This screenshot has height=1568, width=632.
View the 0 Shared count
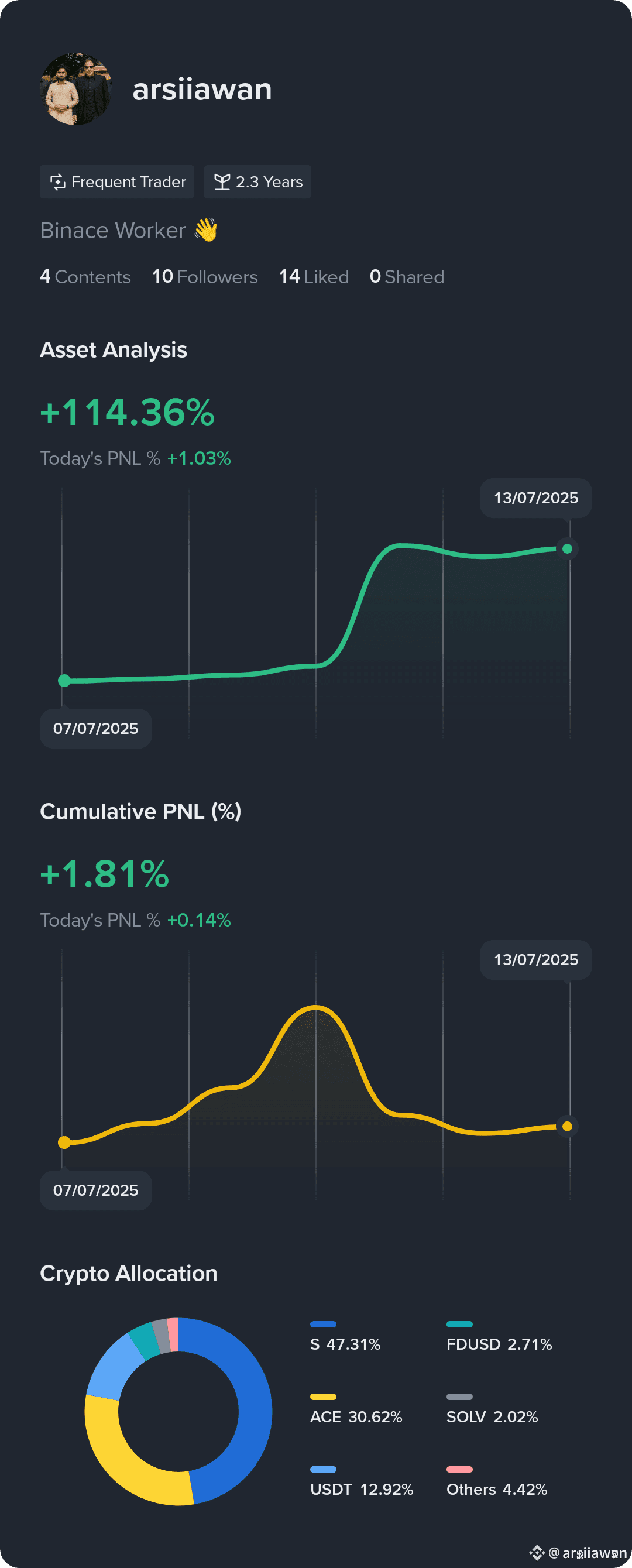[x=407, y=277]
